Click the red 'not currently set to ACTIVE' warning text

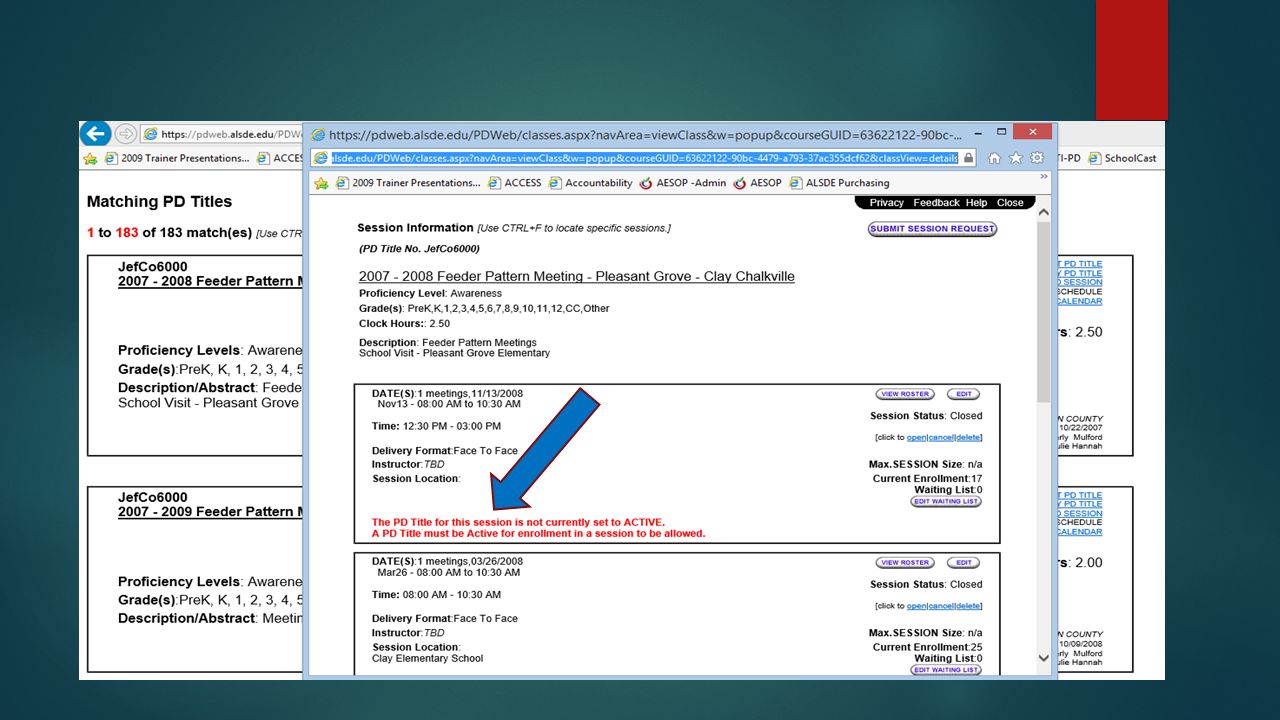518,522
